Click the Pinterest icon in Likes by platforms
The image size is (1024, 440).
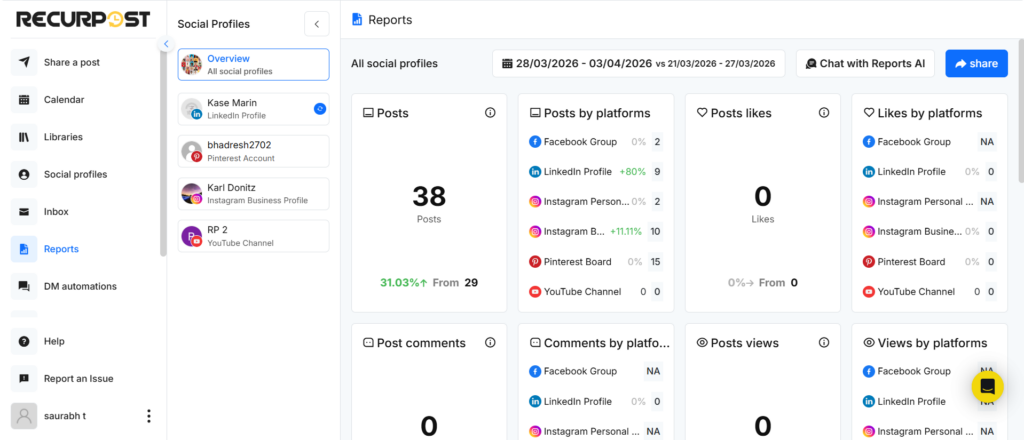pyautogui.click(x=869, y=262)
